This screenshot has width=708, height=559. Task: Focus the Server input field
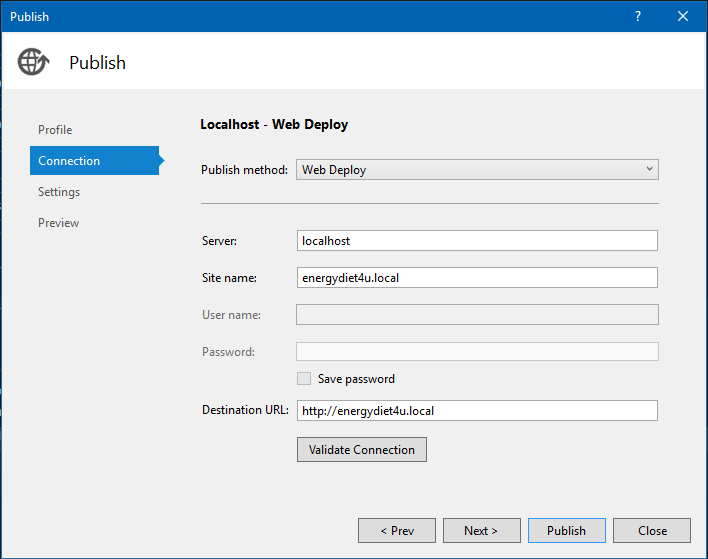[477, 241]
